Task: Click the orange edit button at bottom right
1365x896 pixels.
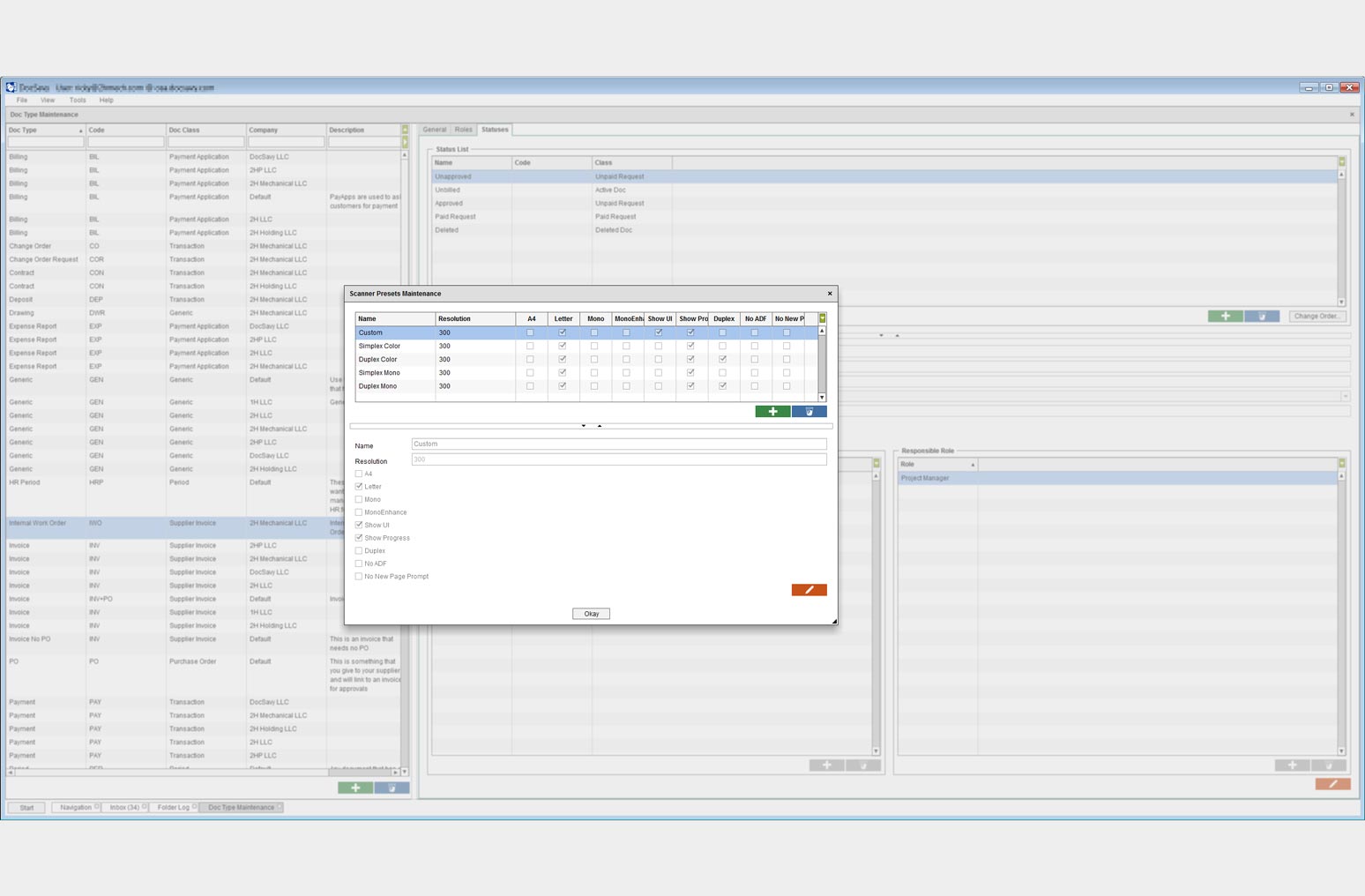Action: (1332, 784)
